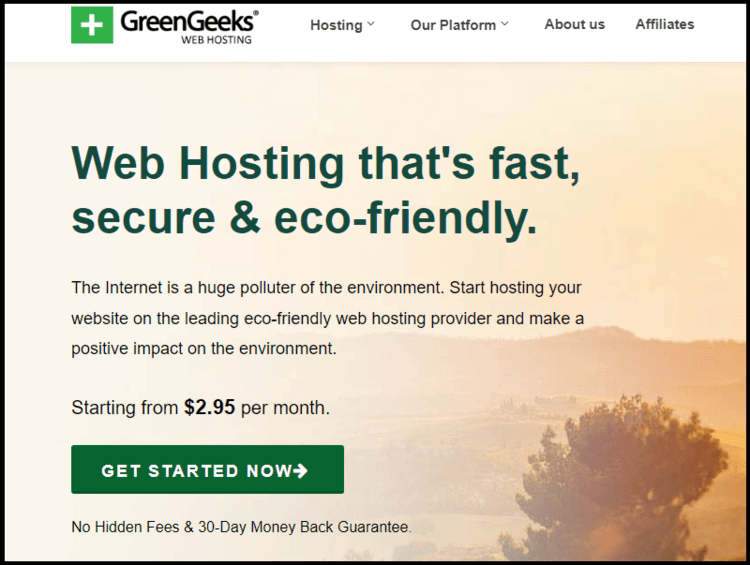Click the $2.95 price text

[210, 408]
